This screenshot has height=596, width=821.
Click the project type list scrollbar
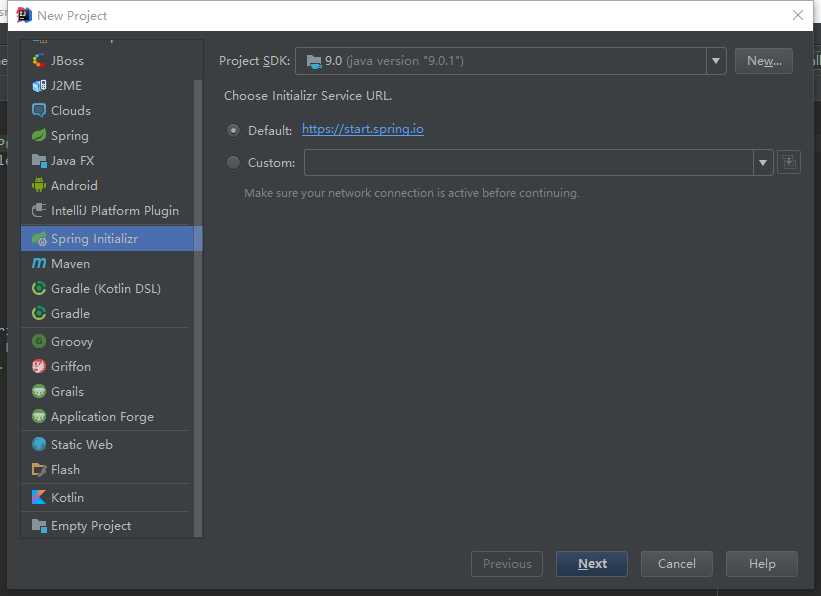pos(198,308)
